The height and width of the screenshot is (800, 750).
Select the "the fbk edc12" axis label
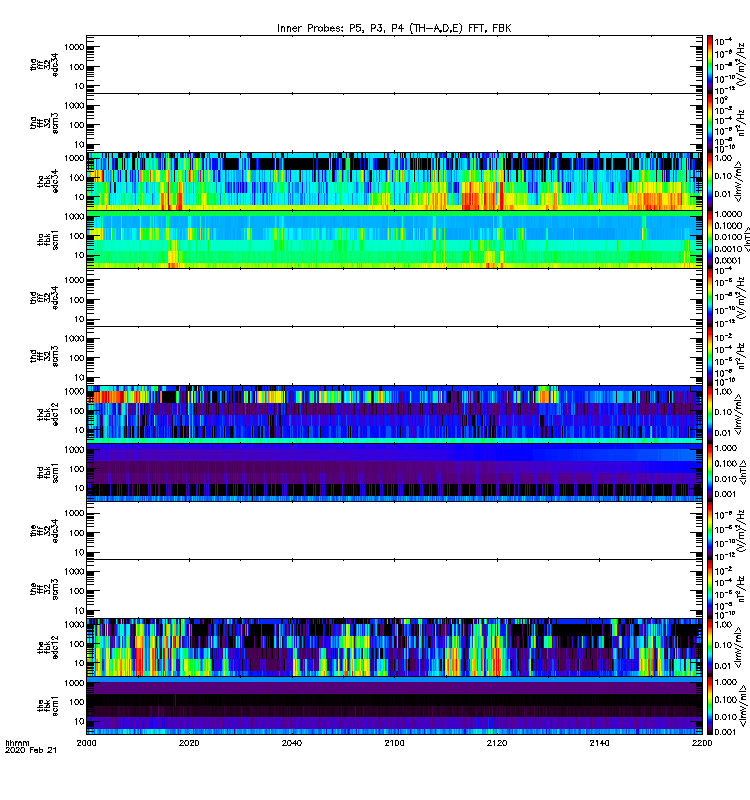48,647
